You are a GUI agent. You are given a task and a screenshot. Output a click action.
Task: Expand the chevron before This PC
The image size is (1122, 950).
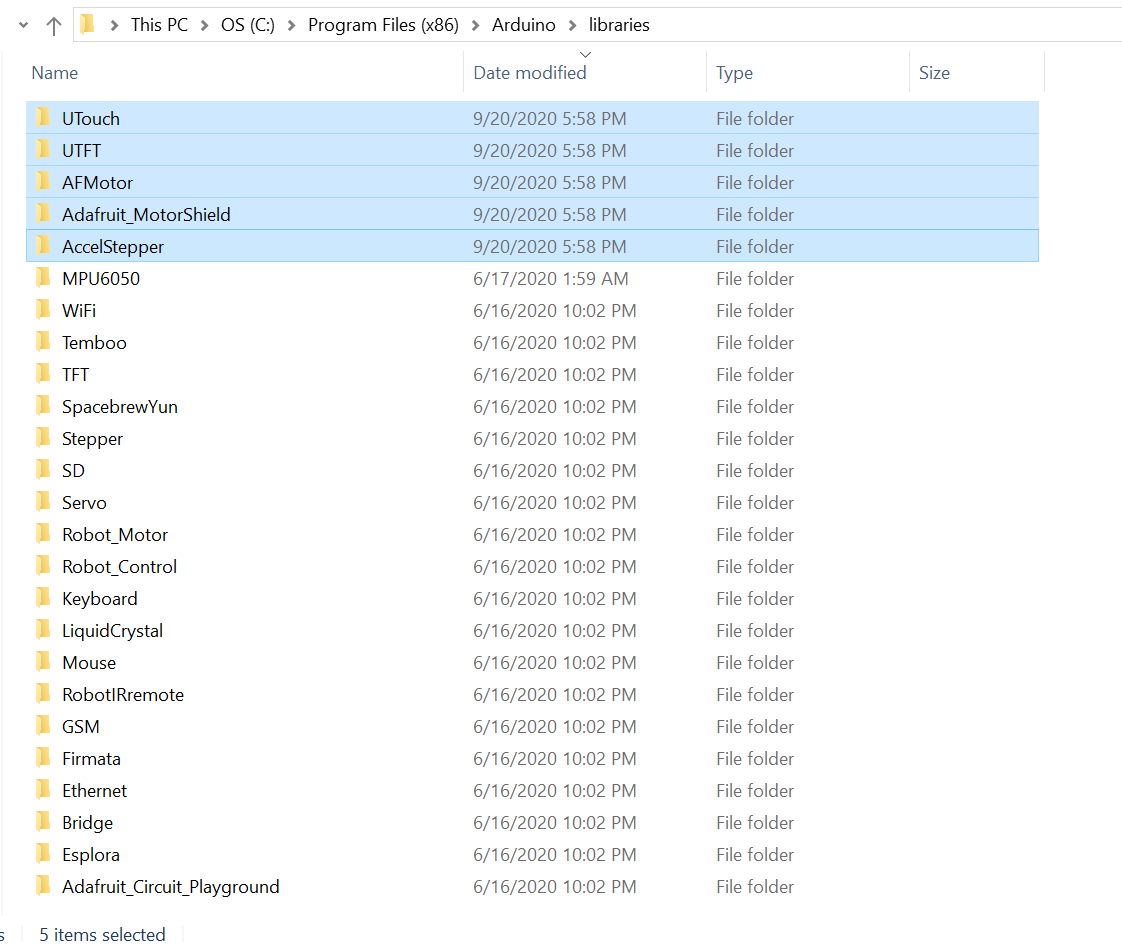pyautogui.click(x=114, y=26)
